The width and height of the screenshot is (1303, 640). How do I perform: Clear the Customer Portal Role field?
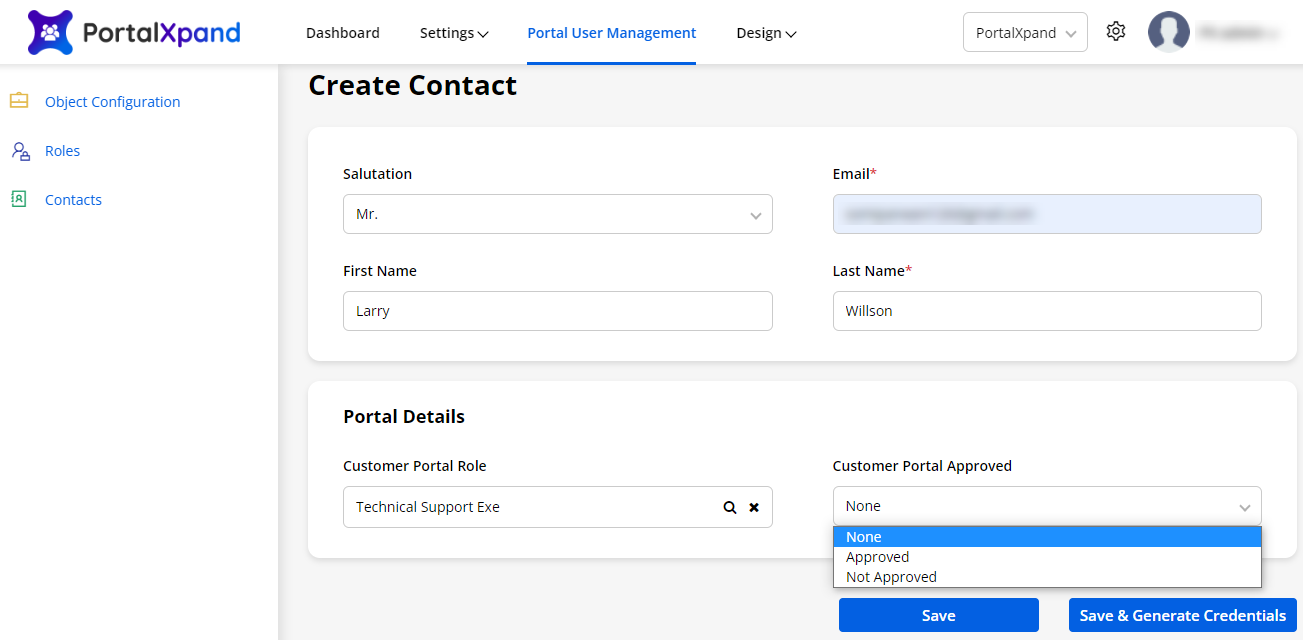[754, 507]
